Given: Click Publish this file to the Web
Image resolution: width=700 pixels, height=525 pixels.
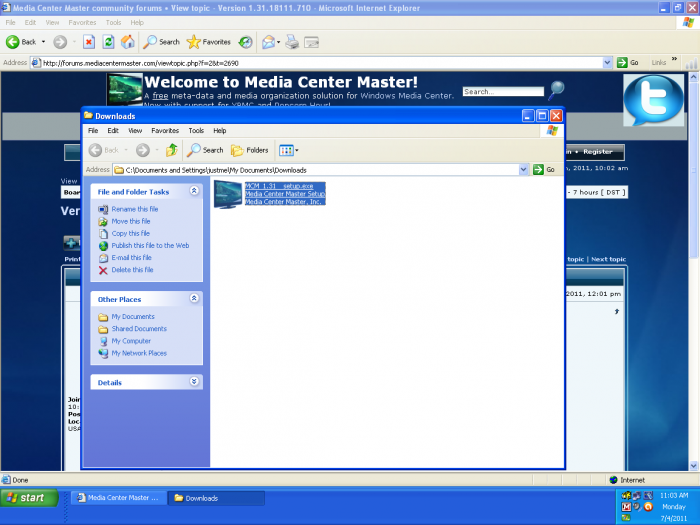Looking at the screenshot, I should point(150,245).
